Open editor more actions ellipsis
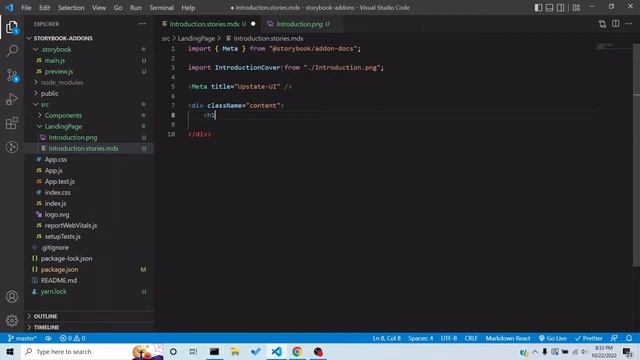The image size is (640, 360). [629, 24]
